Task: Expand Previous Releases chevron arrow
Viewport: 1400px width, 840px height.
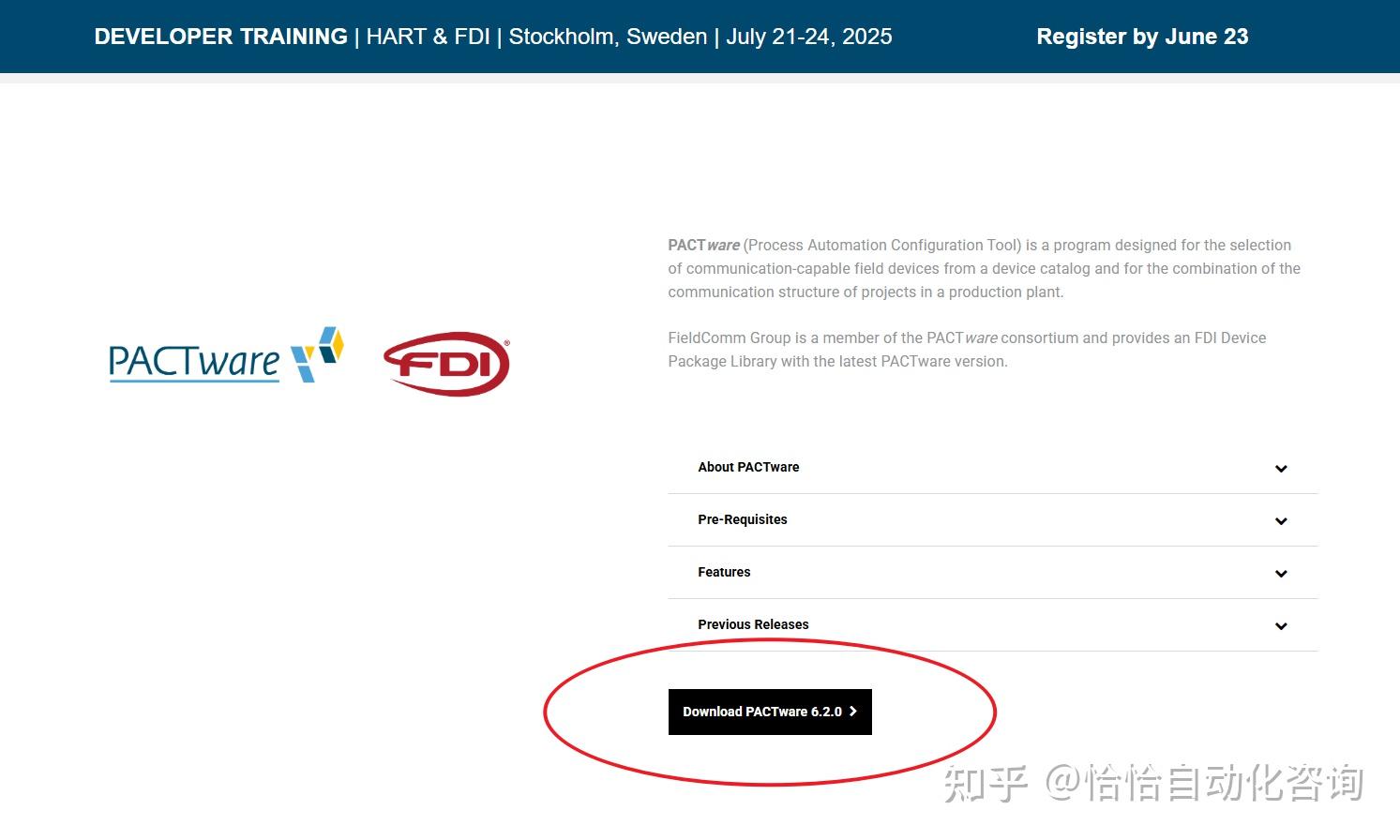Action: point(1281,625)
